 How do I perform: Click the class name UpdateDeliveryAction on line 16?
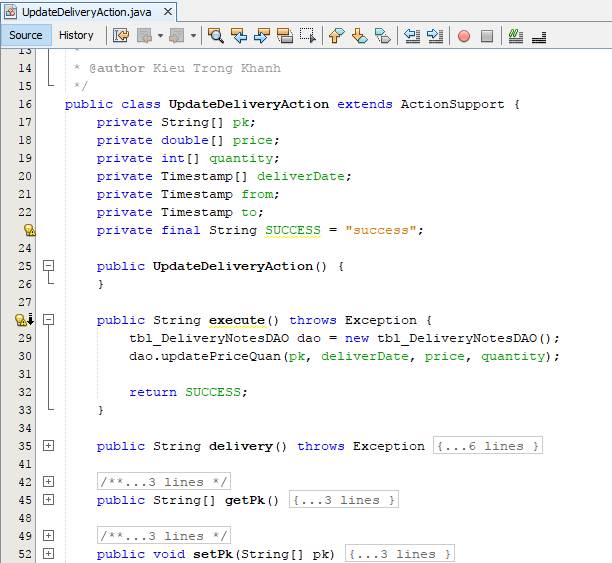pyautogui.click(x=249, y=104)
